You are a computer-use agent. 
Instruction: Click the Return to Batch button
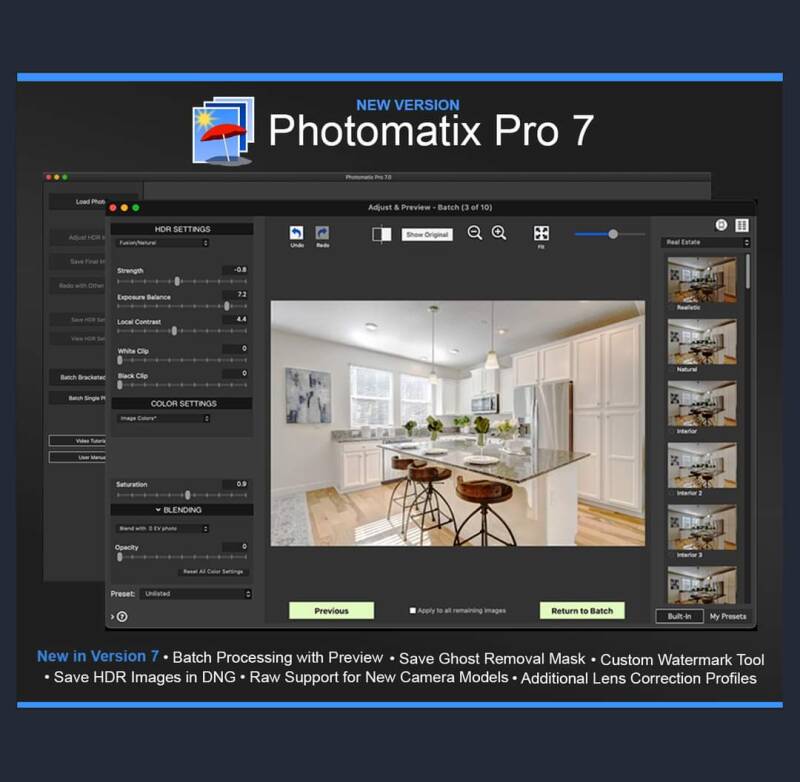point(582,610)
